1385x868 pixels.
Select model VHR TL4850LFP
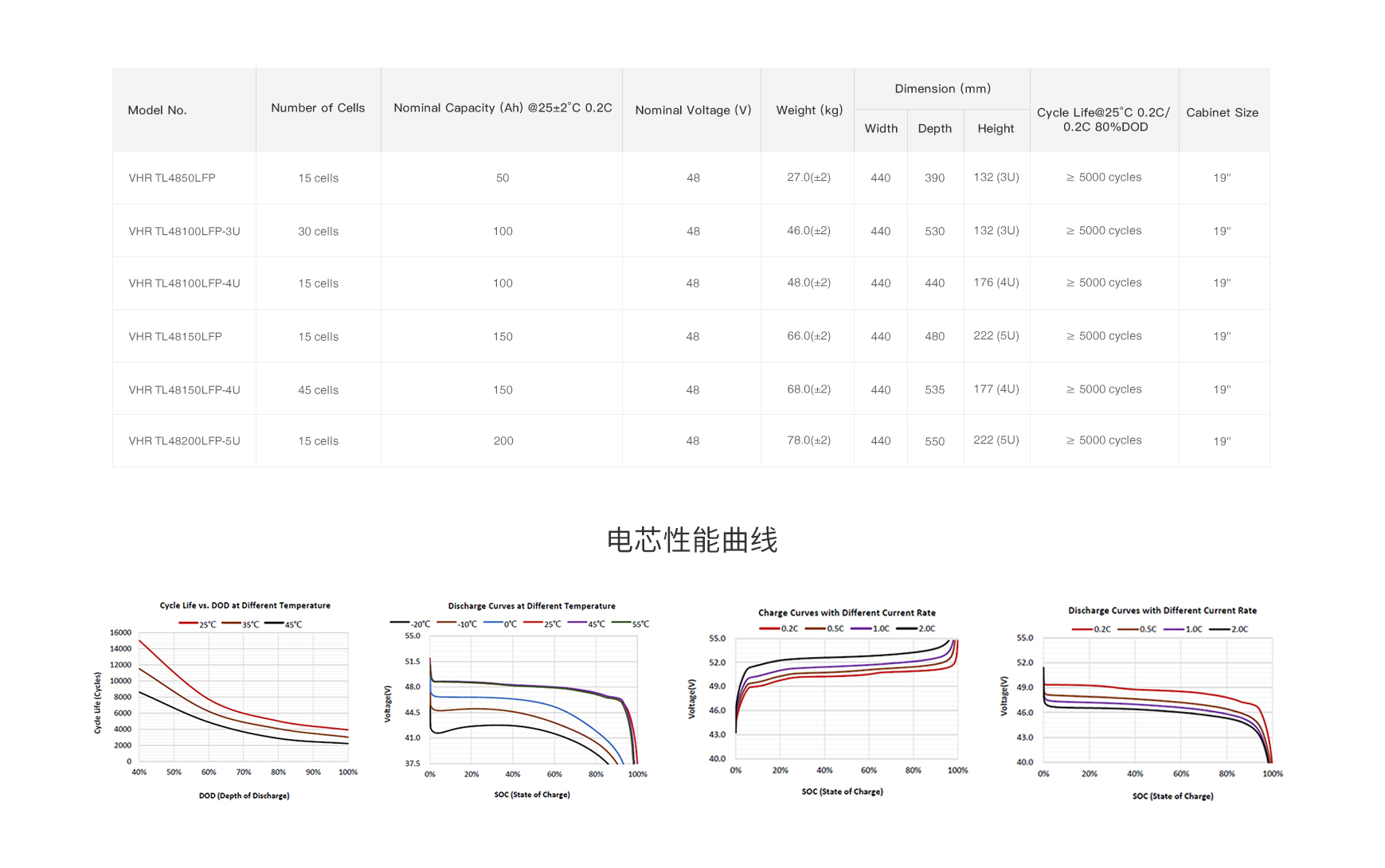coord(172,178)
